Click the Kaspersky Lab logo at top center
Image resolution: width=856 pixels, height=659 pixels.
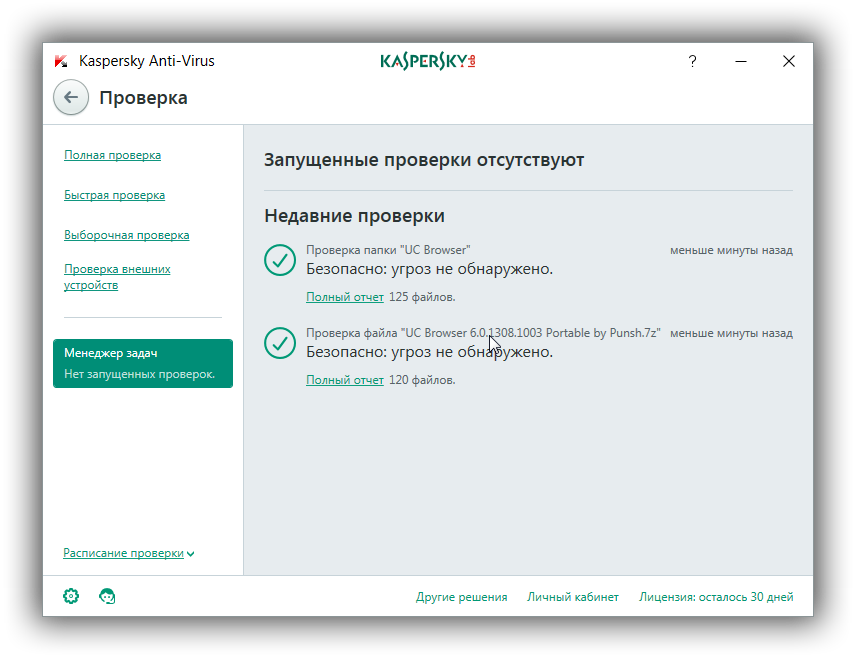(x=427, y=61)
